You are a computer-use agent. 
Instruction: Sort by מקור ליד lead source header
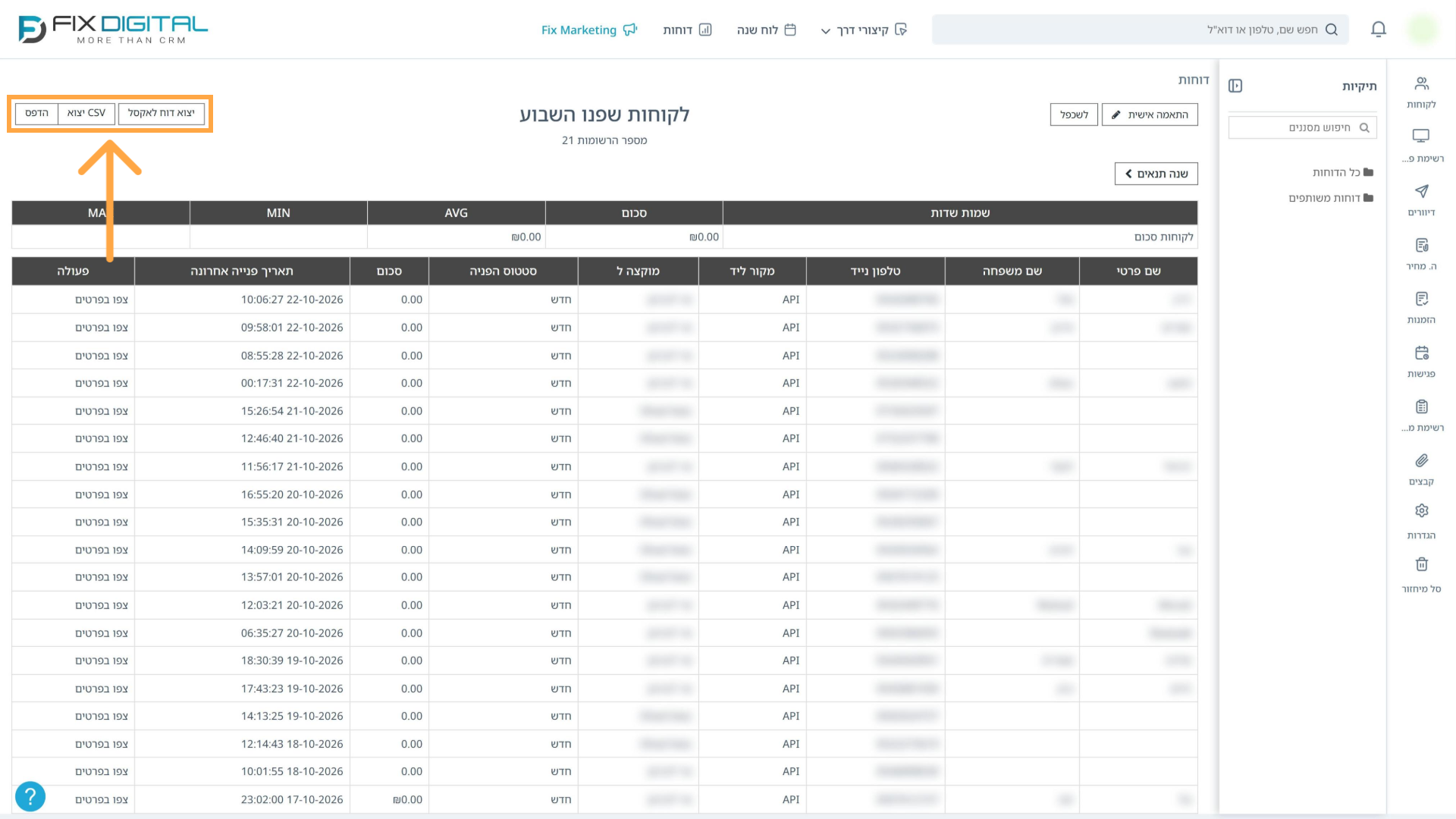752,271
